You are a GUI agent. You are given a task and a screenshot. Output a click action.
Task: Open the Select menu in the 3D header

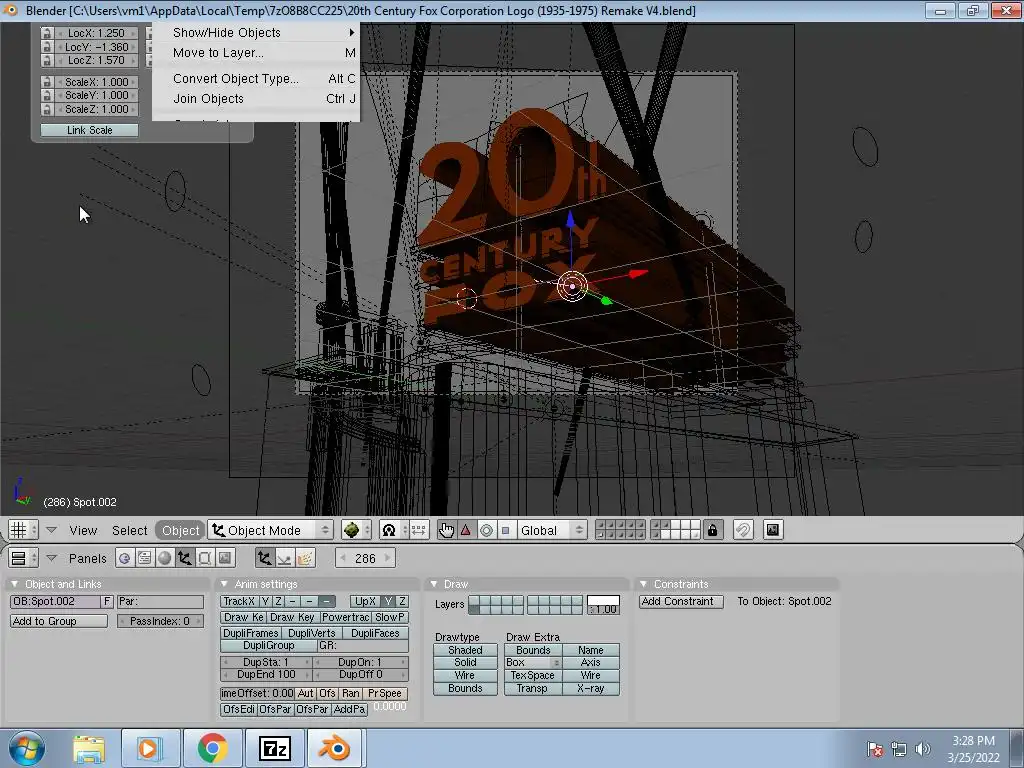(129, 530)
